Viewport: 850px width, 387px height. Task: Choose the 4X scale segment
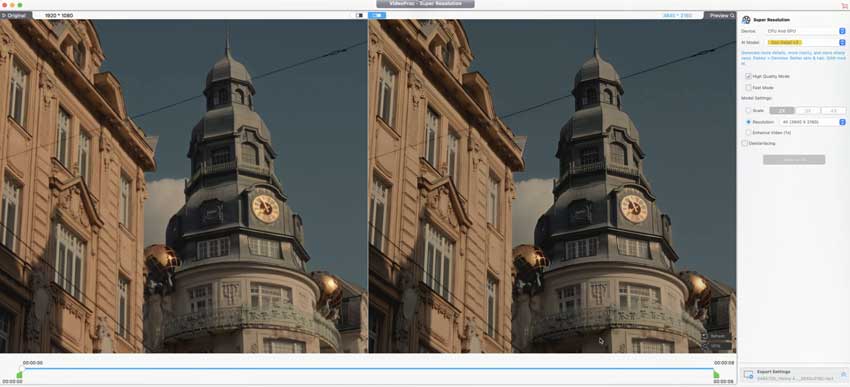(x=833, y=111)
